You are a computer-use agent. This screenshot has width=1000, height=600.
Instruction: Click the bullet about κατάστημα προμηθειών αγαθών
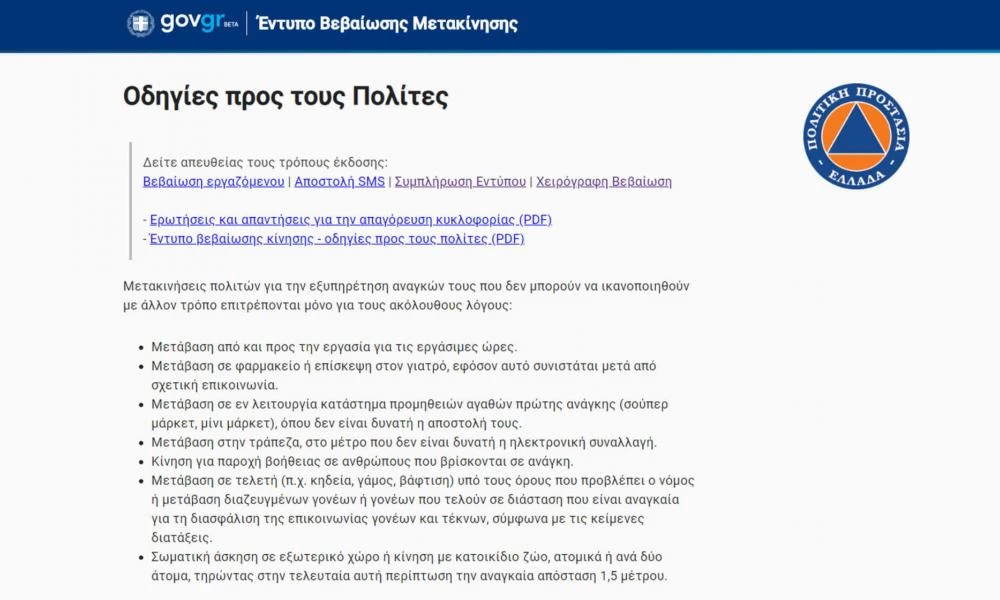409,414
